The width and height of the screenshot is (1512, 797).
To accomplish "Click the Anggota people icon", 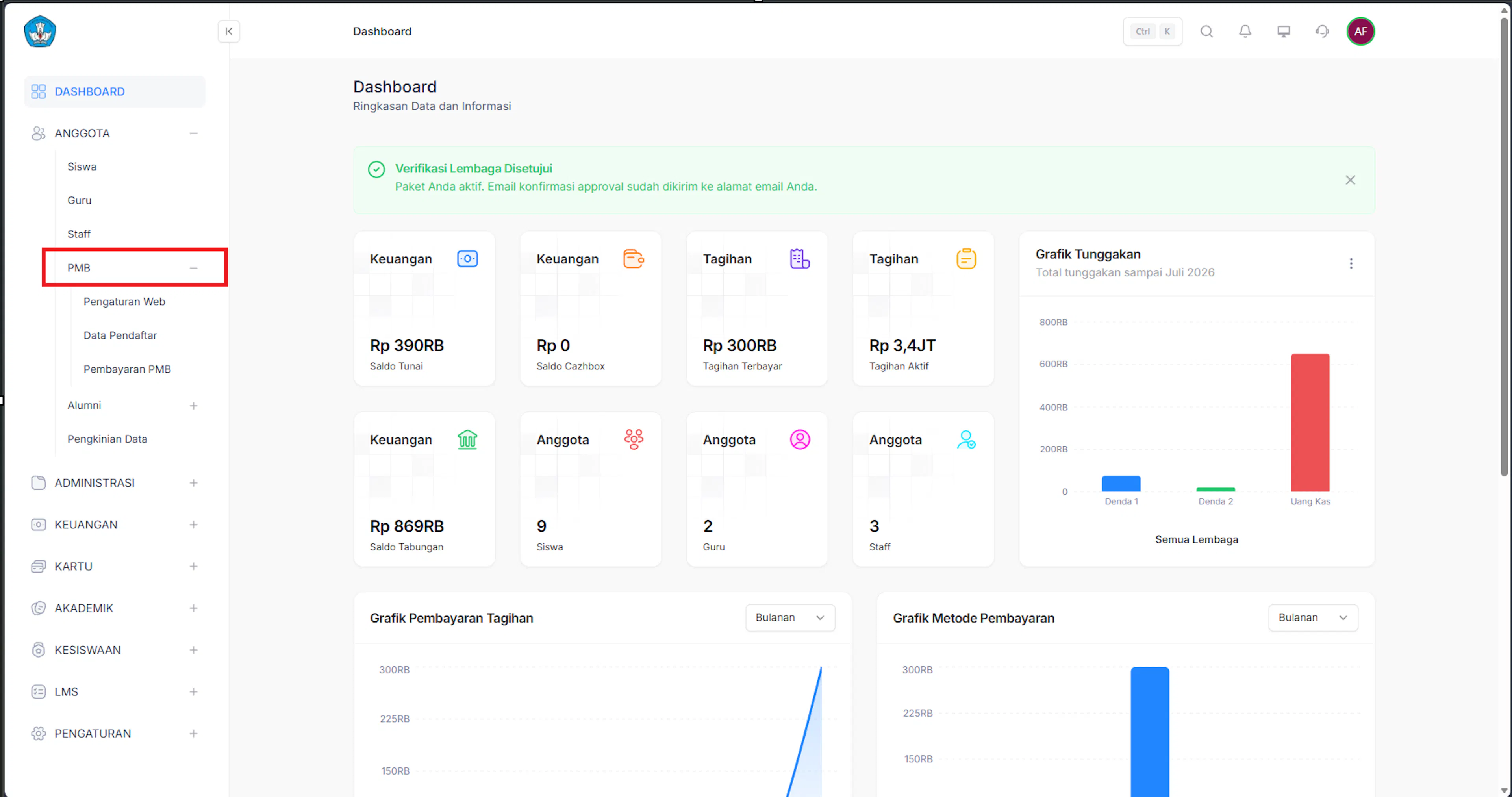I will point(38,133).
